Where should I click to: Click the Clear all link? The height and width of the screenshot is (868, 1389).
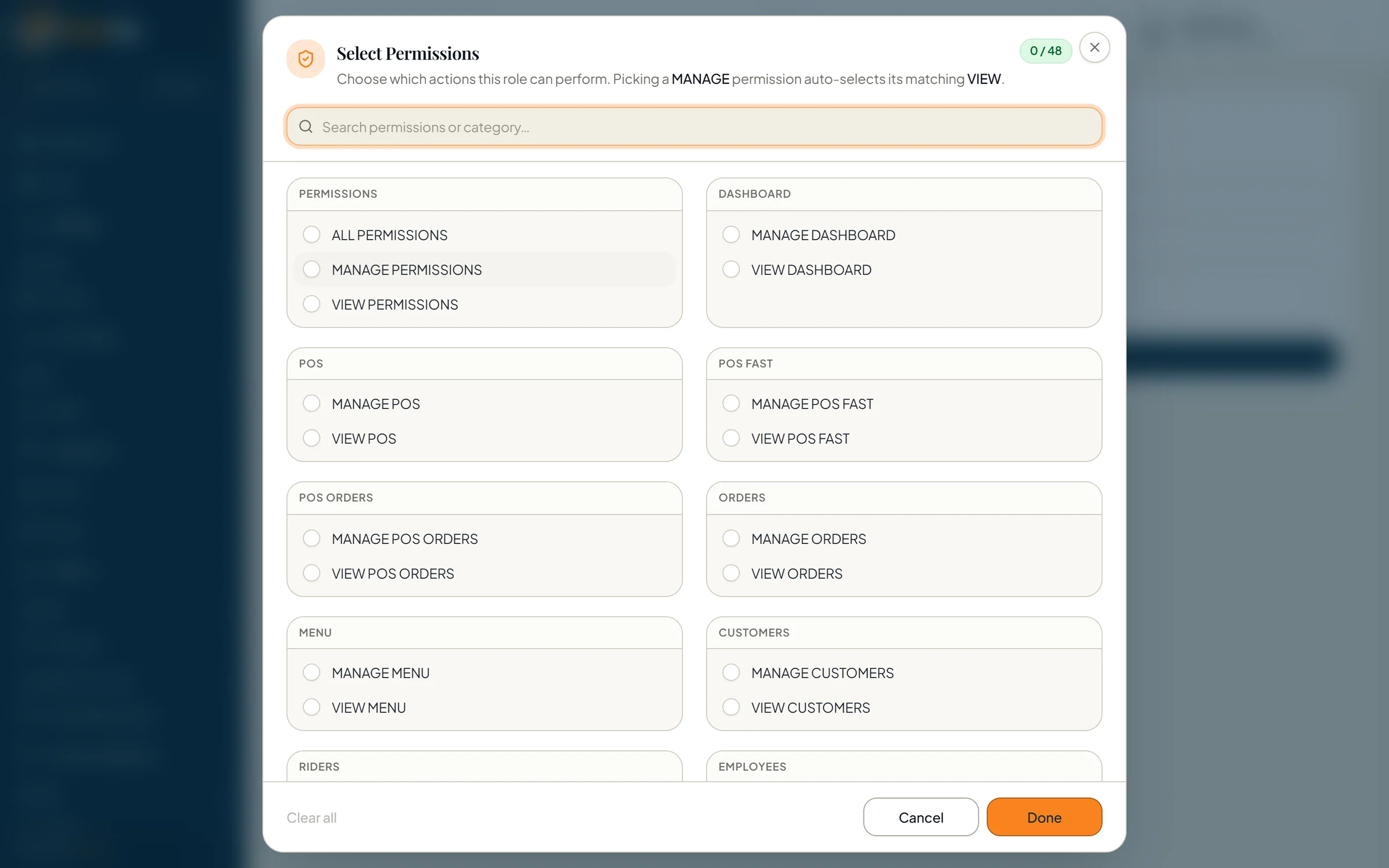point(311,817)
